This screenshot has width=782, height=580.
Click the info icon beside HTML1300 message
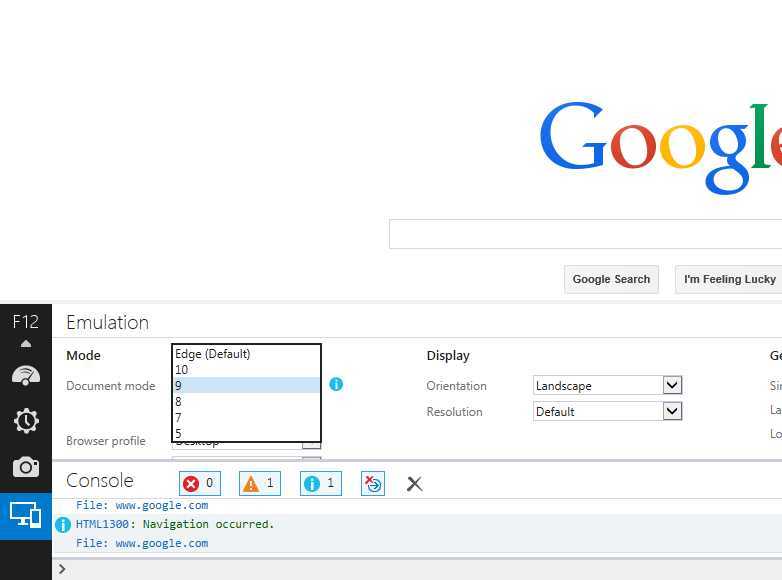tap(63, 525)
